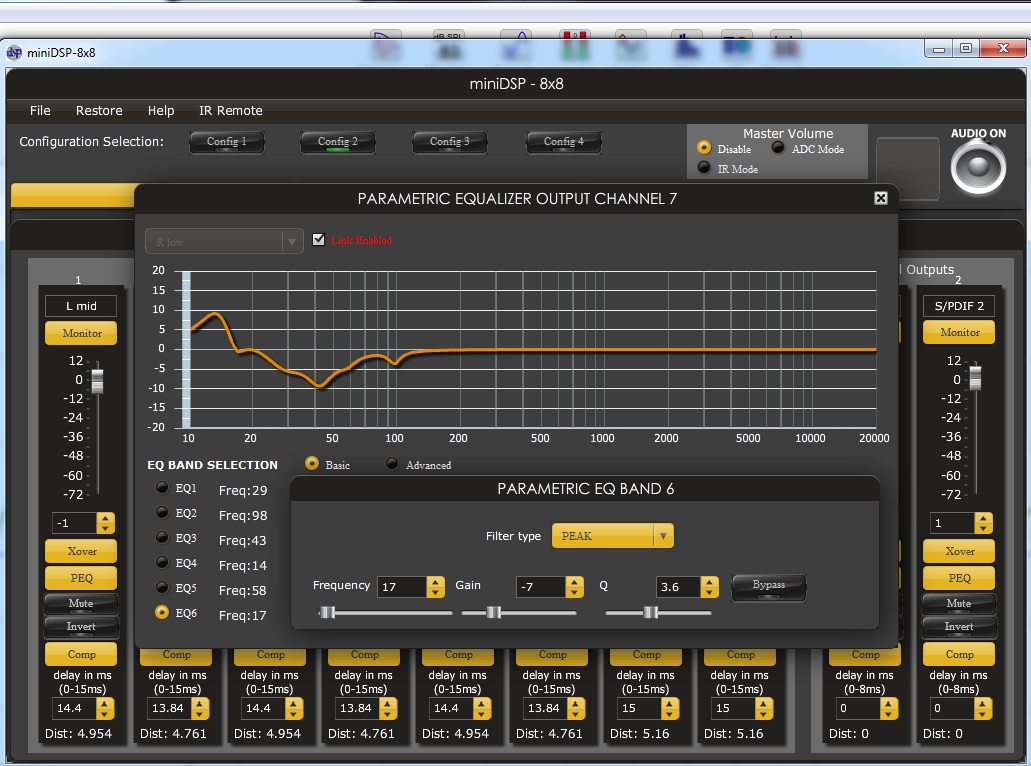This screenshot has width=1031, height=766.
Task: Edit the S/PDIF 2 channel name field
Action: coord(959,306)
